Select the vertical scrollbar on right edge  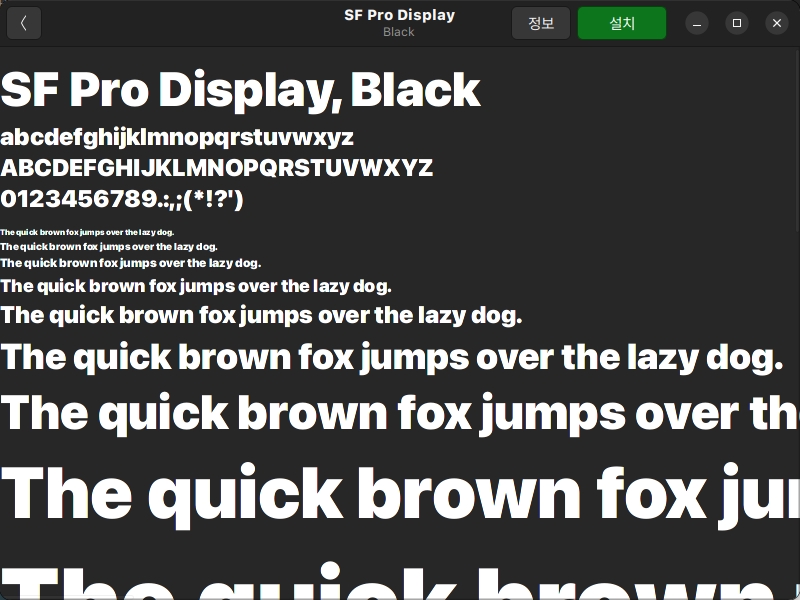pos(797,143)
